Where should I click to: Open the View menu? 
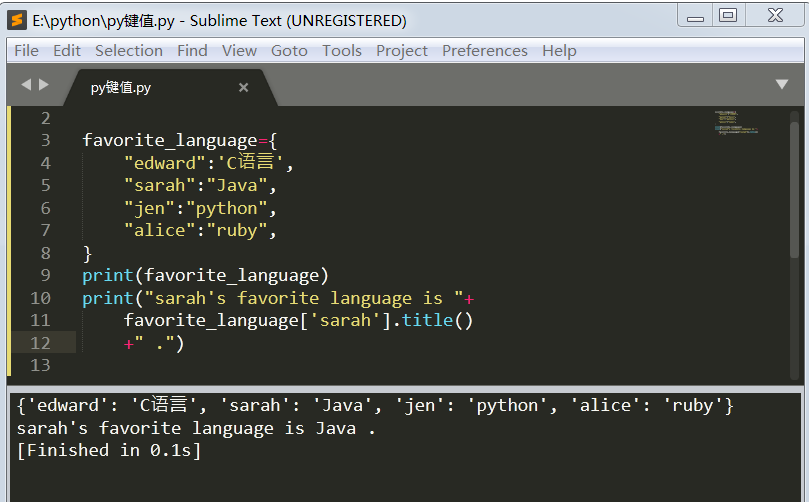point(239,51)
